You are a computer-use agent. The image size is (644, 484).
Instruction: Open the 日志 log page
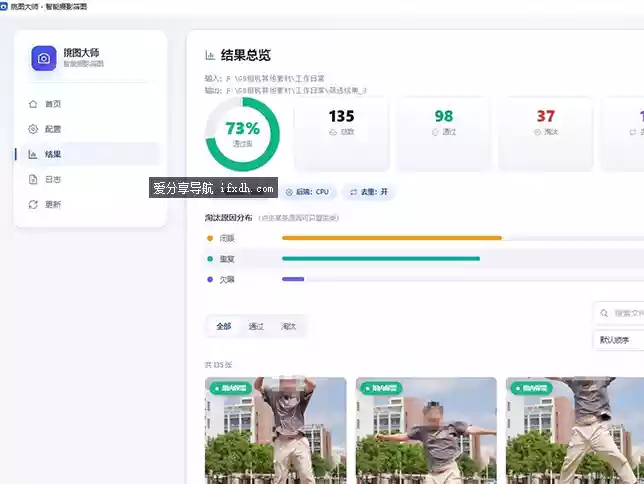tap(90, 179)
